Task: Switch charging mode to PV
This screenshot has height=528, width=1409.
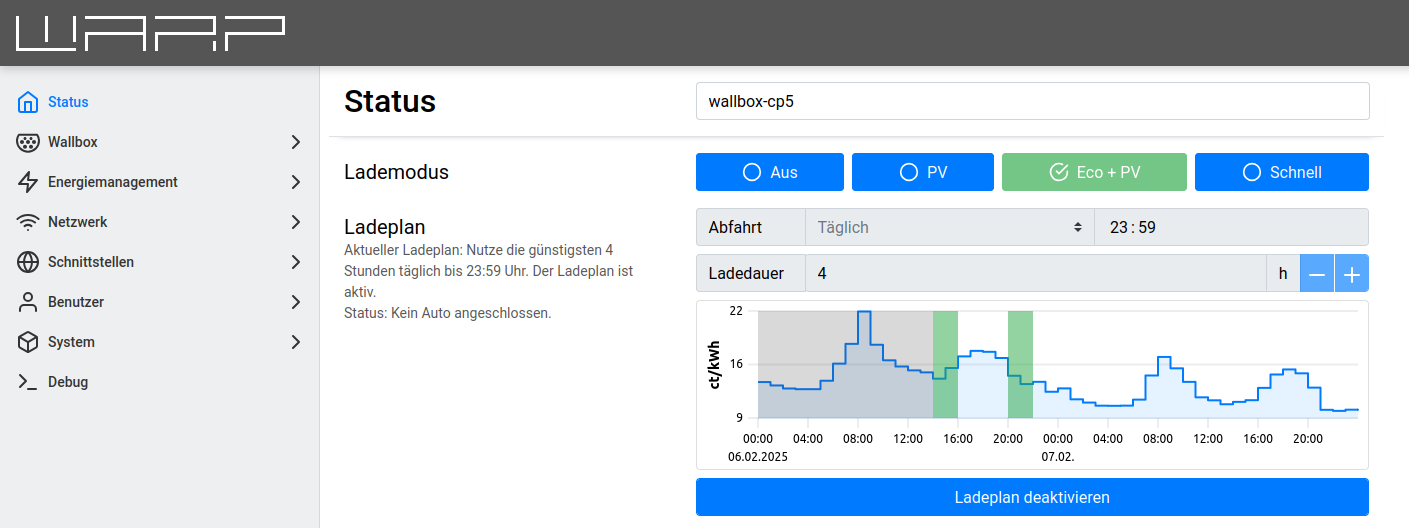Action: click(x=922, y=172)
